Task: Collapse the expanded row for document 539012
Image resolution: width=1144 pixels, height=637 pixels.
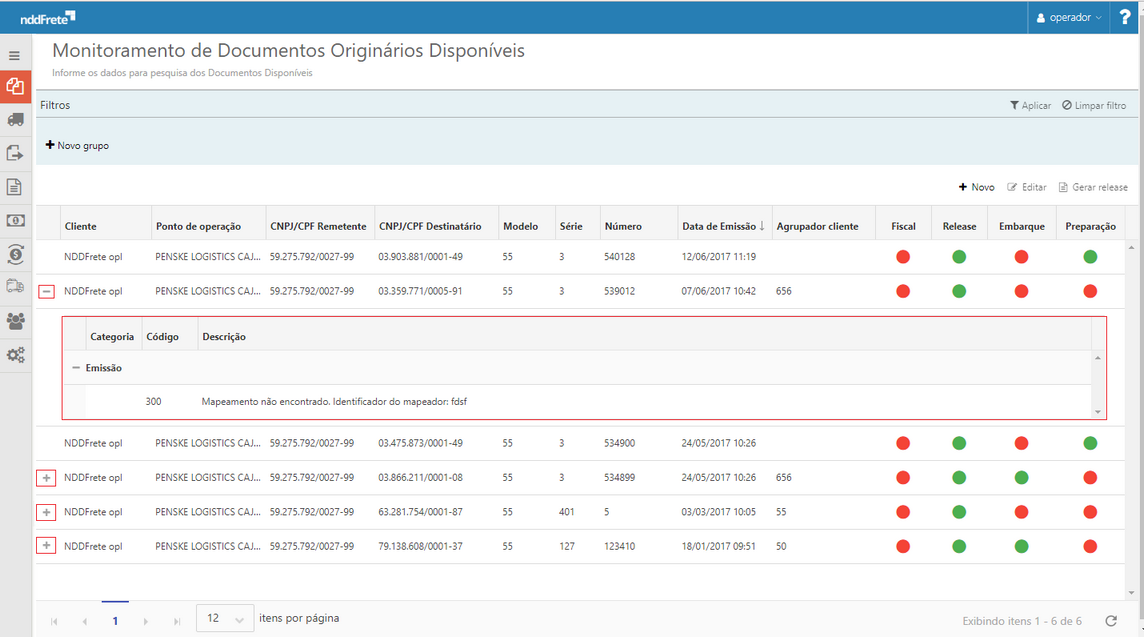Action: click(x=45, y=290)
